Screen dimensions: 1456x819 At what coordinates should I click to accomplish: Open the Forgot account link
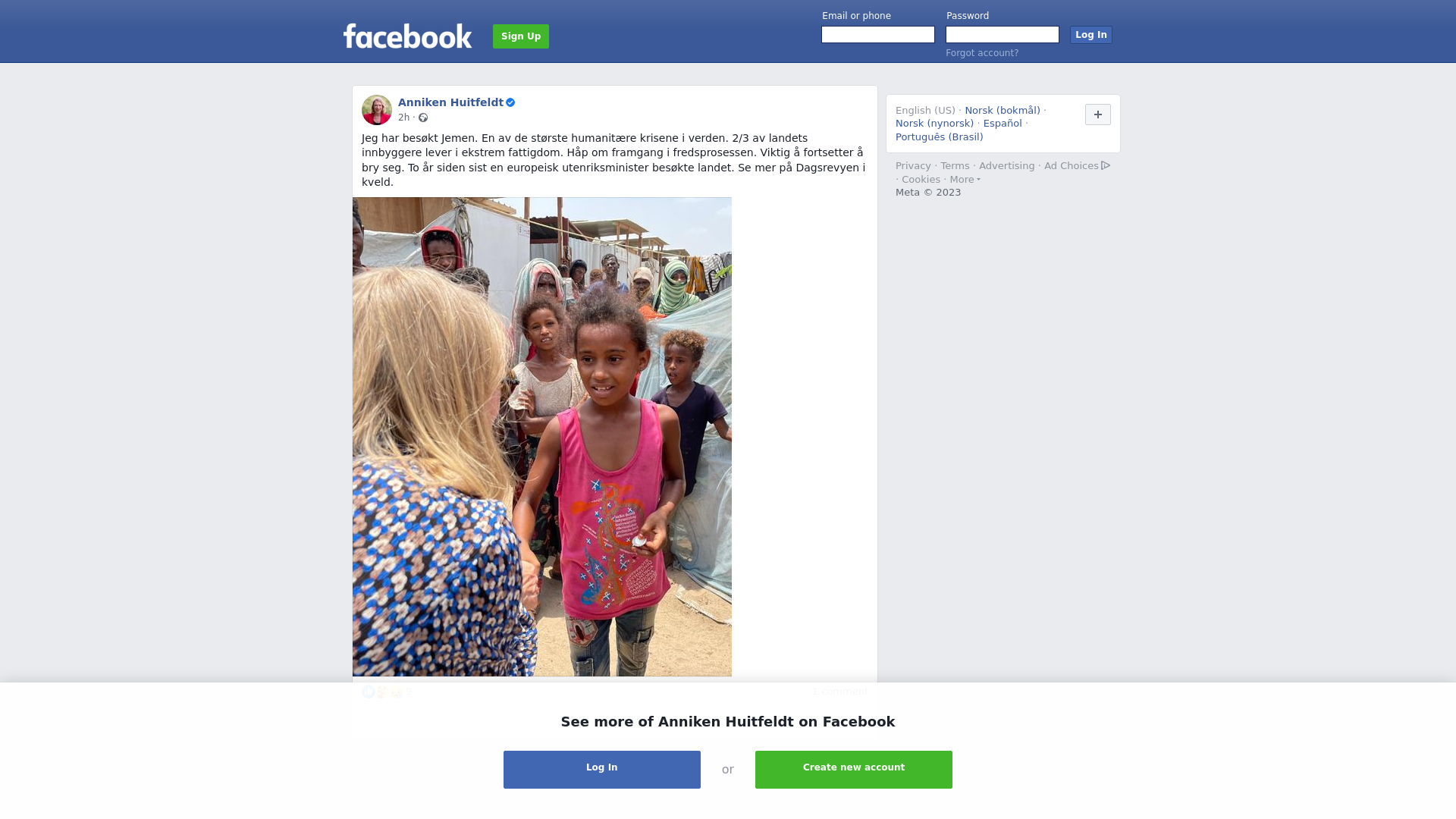click(x=982, y=53)
